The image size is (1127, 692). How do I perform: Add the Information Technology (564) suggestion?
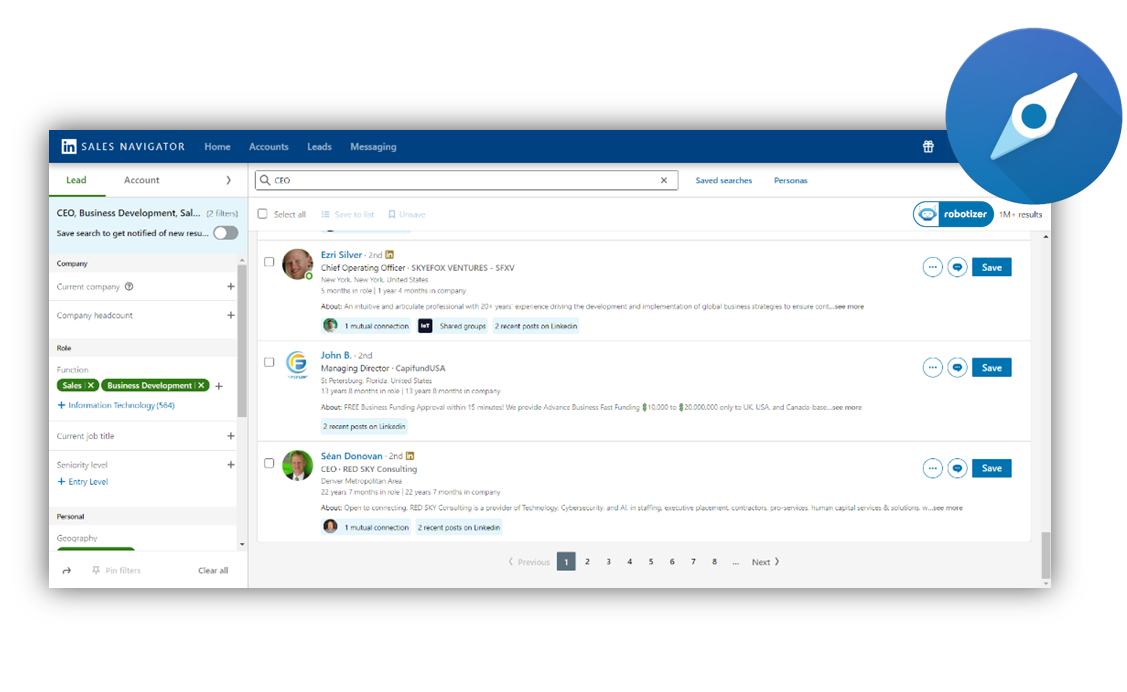point(116,405)
